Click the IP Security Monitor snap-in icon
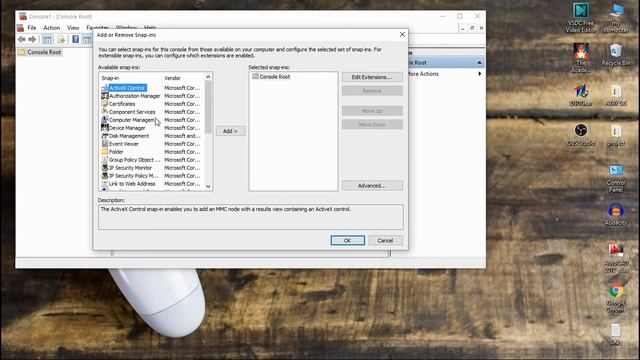640x360 pixels. 104,168
